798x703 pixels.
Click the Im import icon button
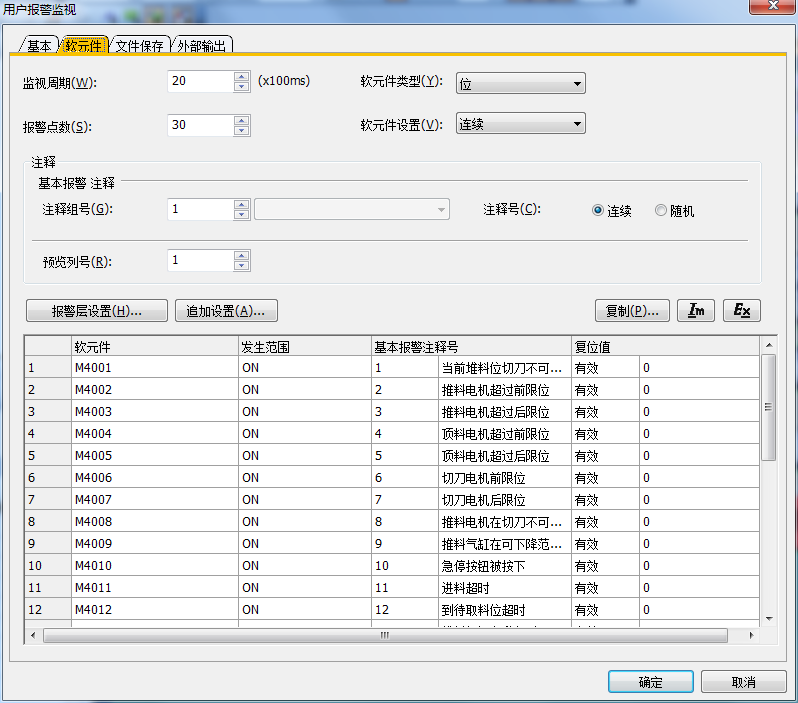pyautogui.click(x=695, y=310)
